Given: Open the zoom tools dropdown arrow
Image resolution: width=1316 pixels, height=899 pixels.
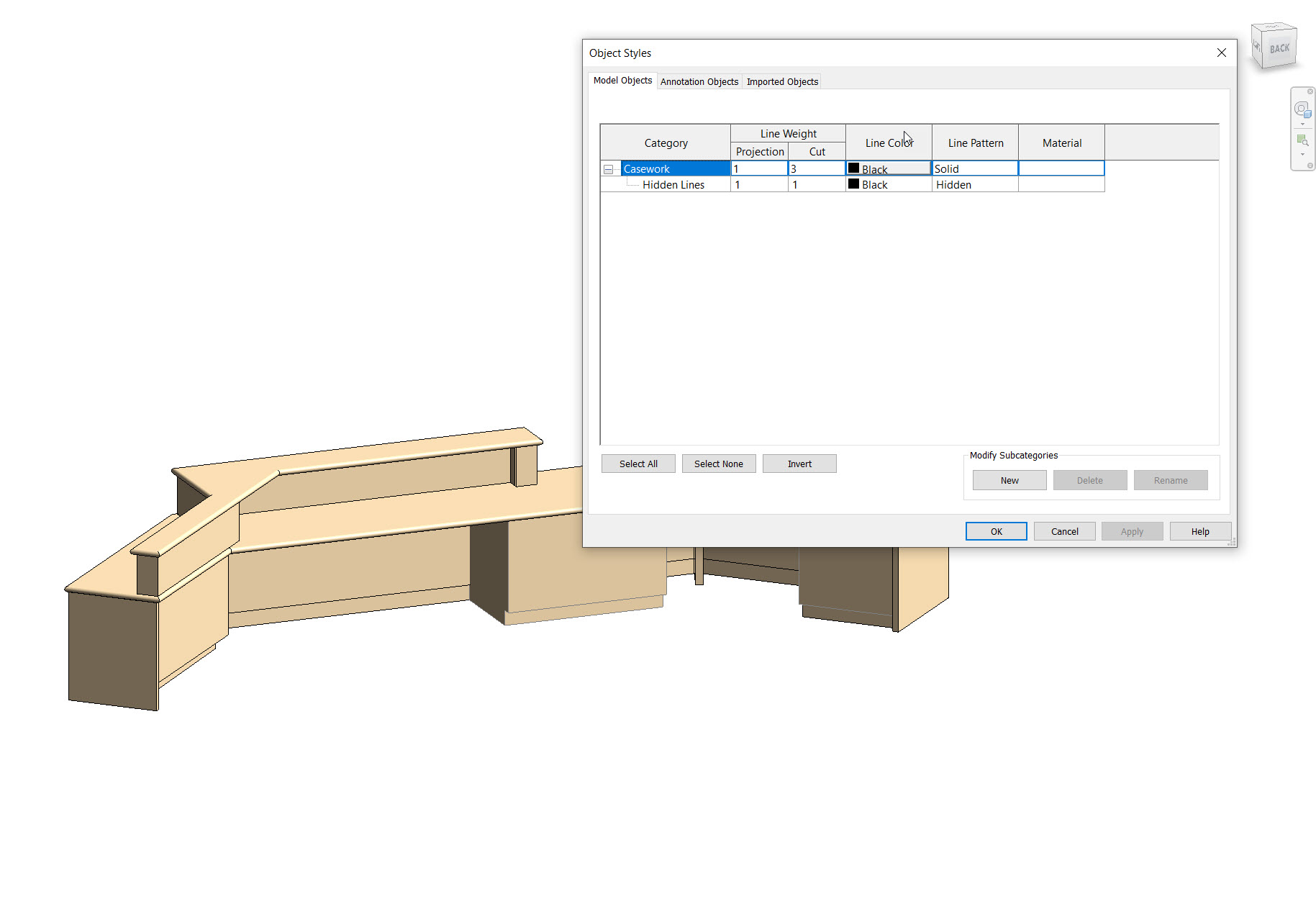Looking at the screenshot, I should (x=1303, y=152).
